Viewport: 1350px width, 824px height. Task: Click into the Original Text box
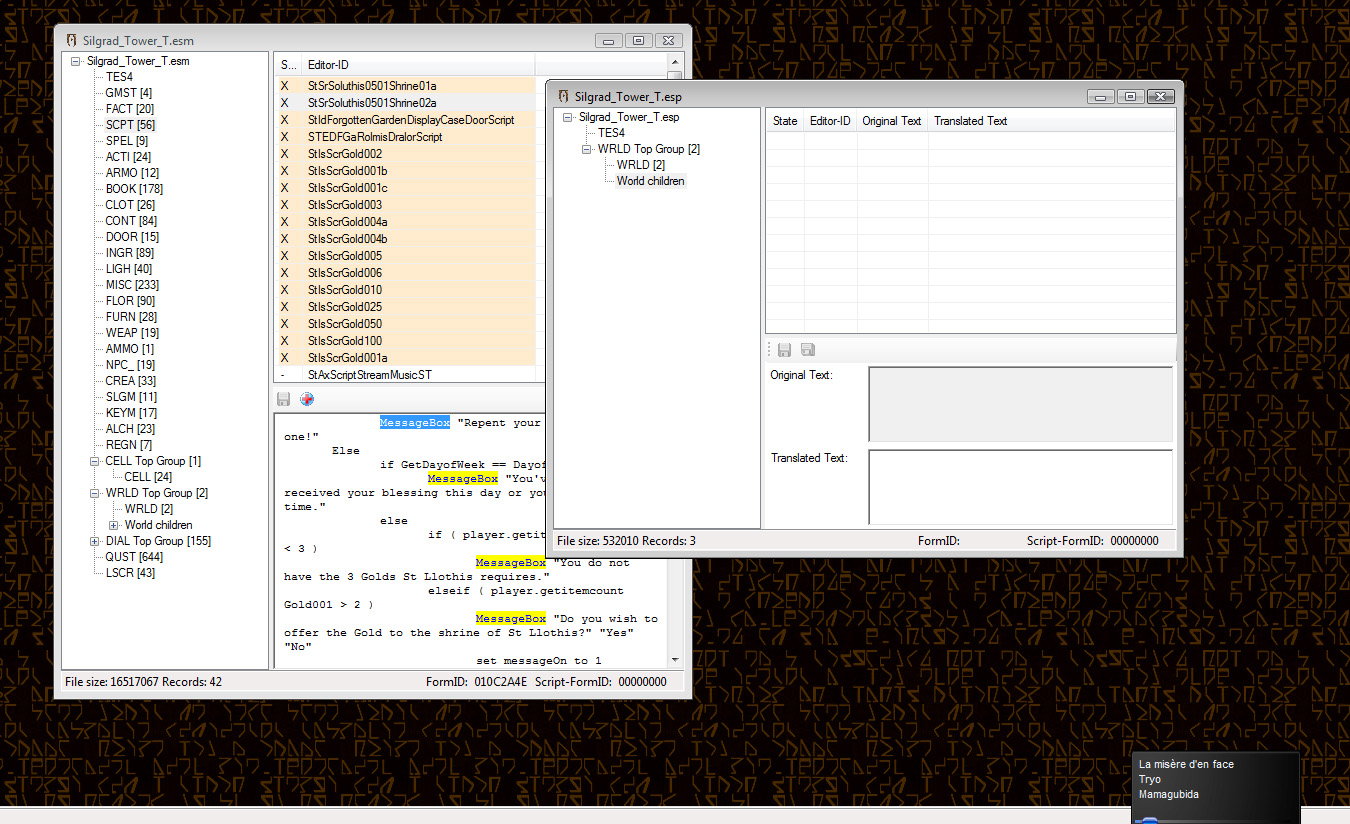[x=1020, y=404]
